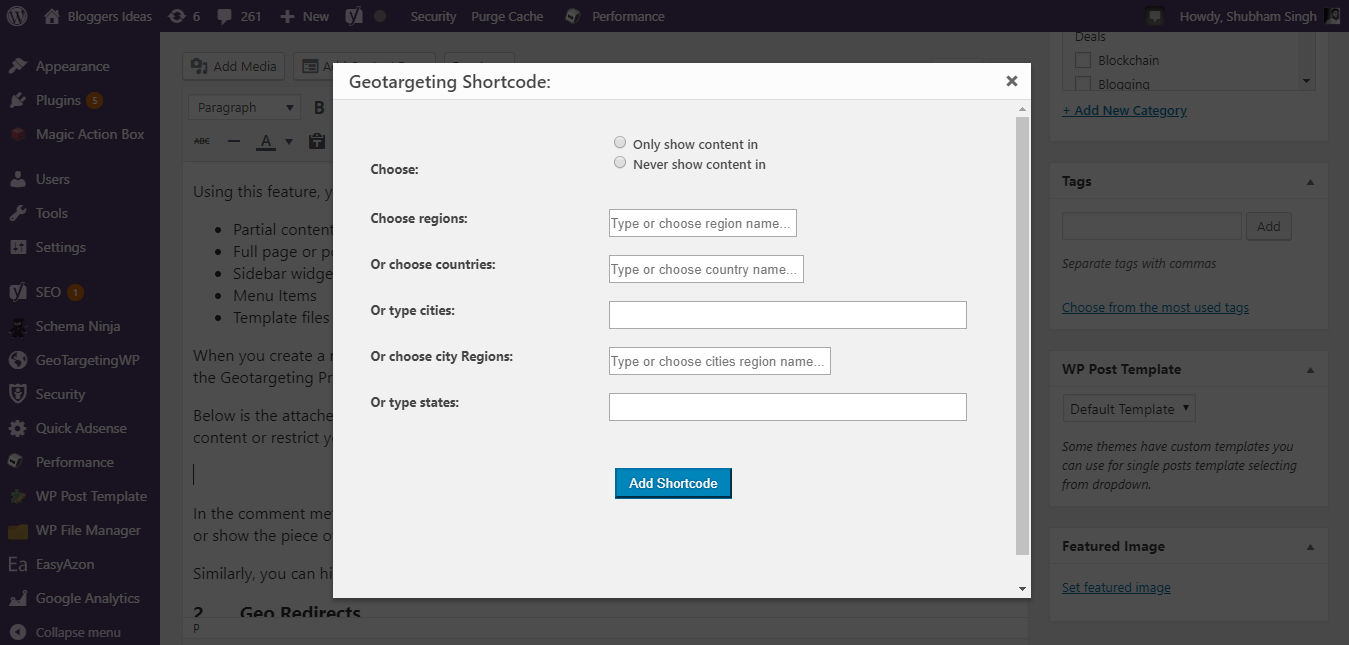
Task: Select the 'Never show content in' radio
Action: 620,163
